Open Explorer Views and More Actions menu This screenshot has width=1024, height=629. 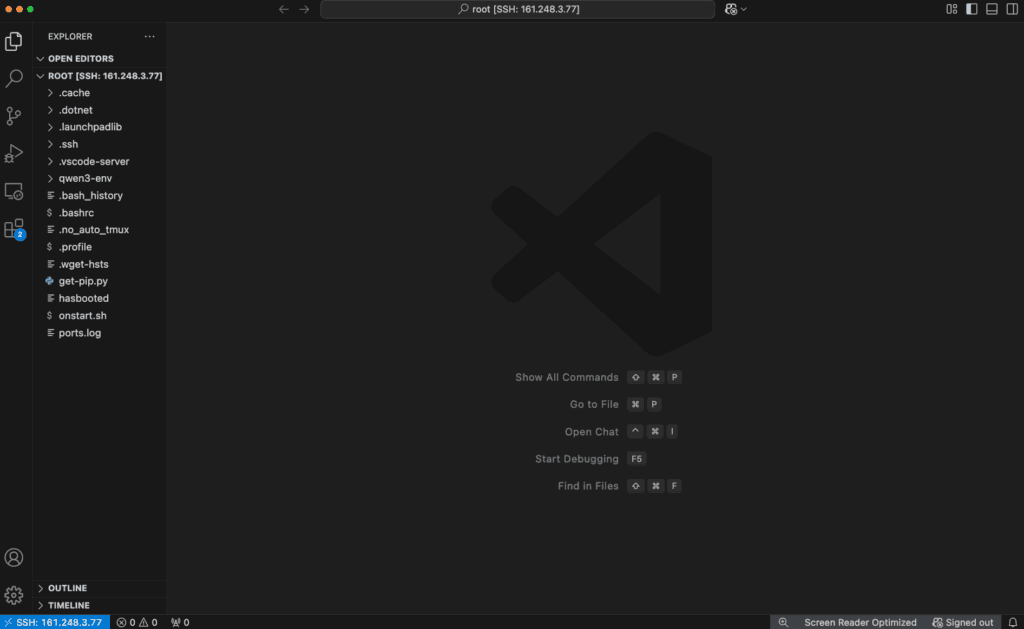click(150, 37)
